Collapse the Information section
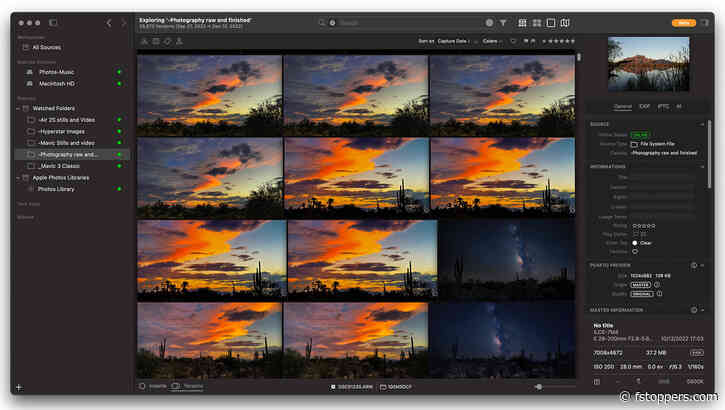 (702, 166)
